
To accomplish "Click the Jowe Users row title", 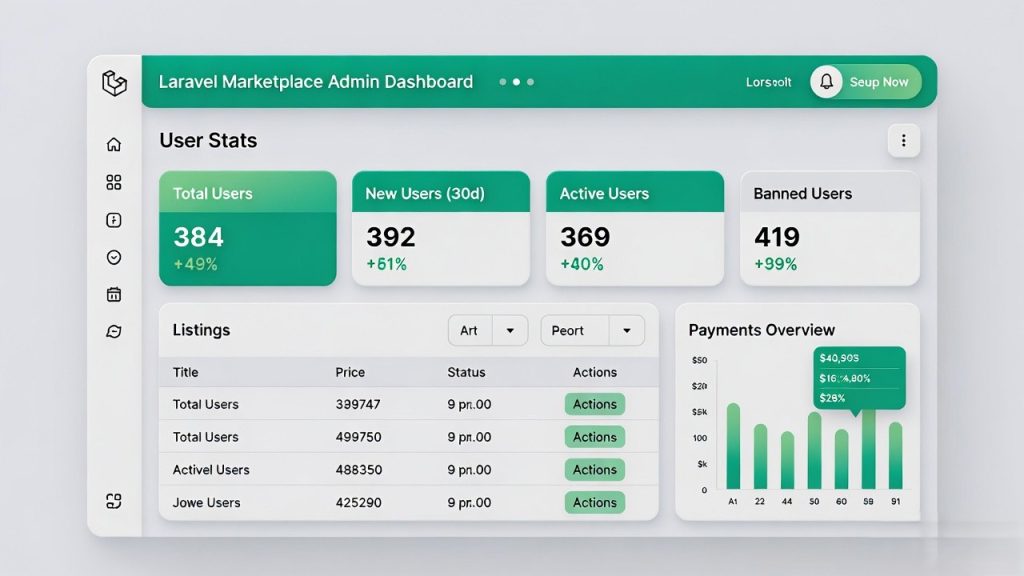I will [206, 502].
